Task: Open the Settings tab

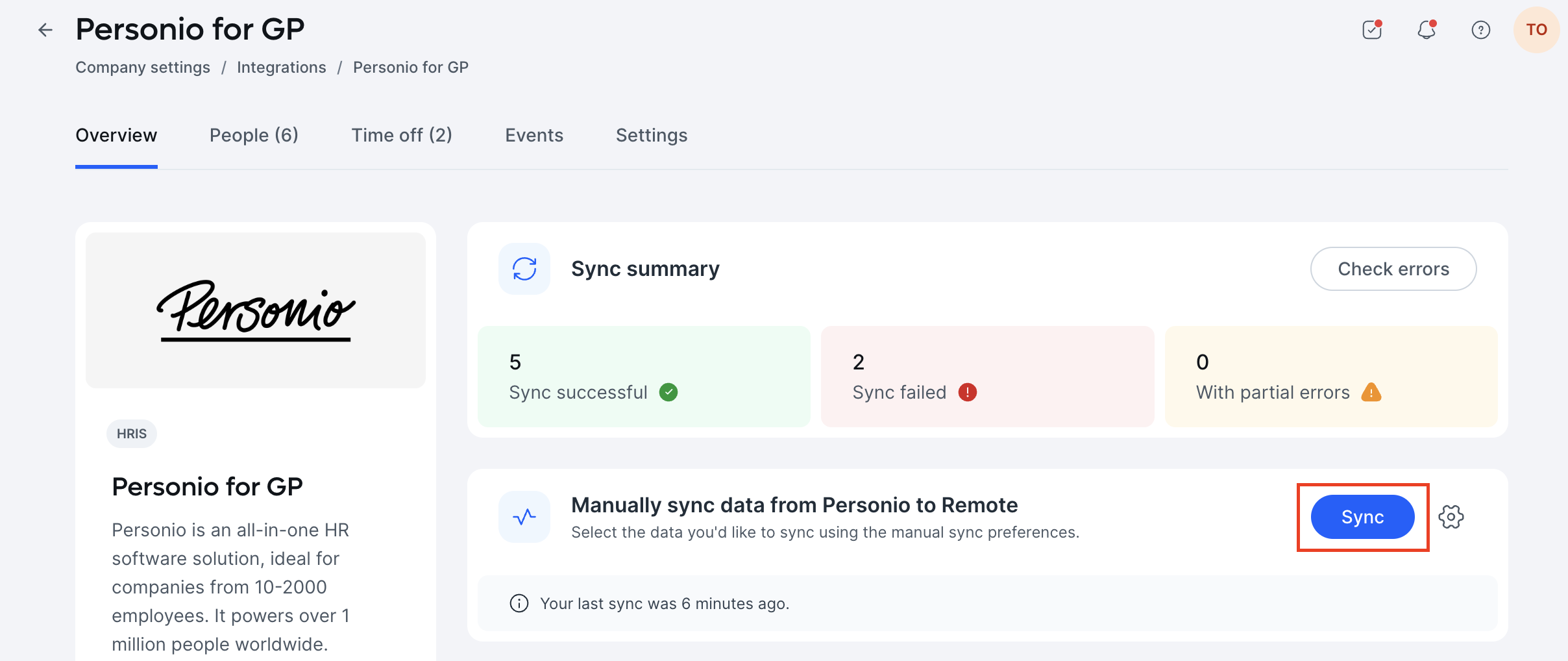Action: point(652,135)
